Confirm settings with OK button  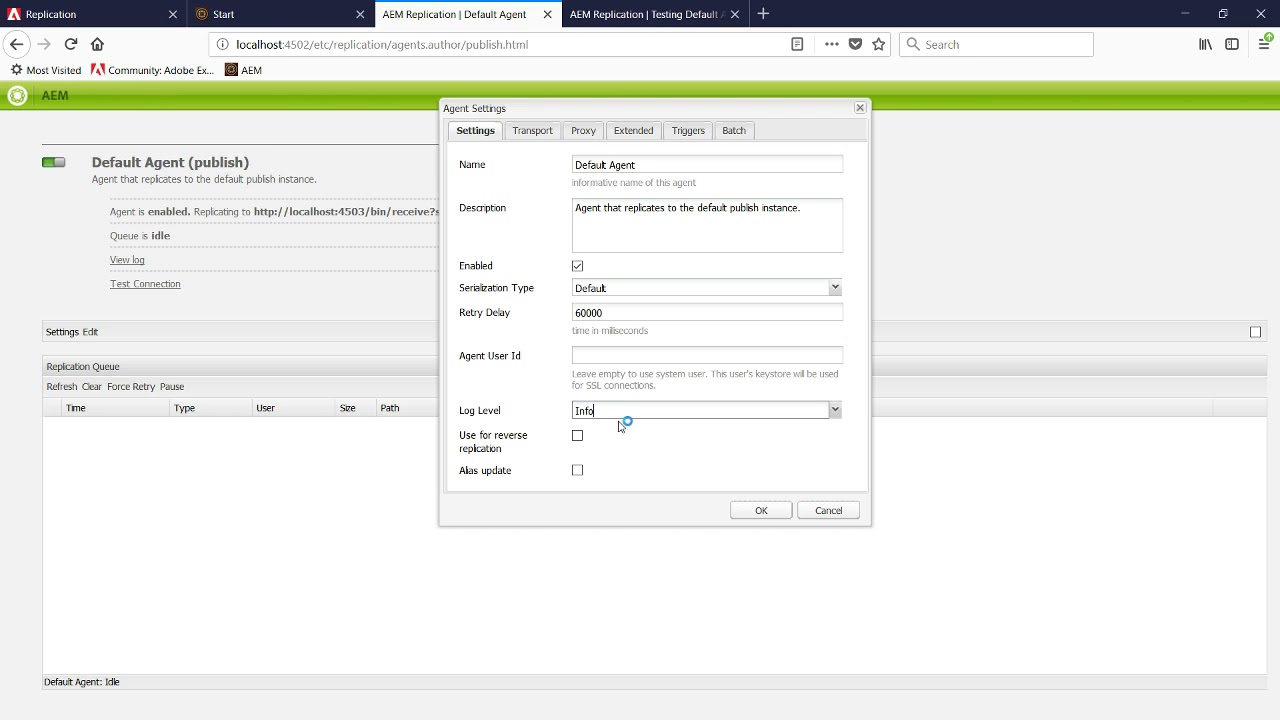point(761,510)
